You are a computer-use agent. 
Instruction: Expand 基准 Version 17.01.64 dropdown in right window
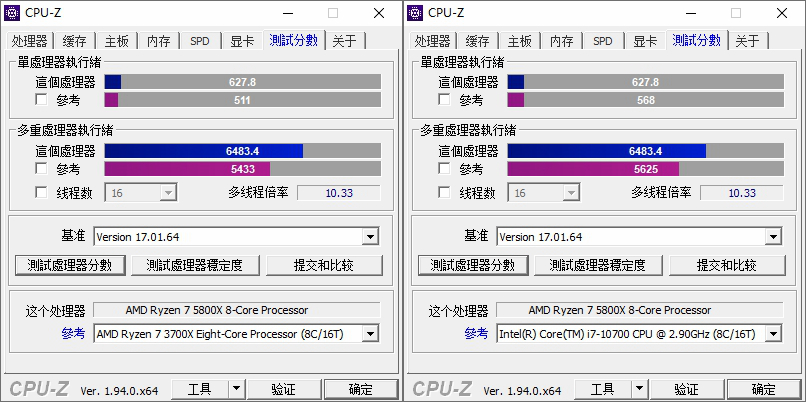[639, 237]
